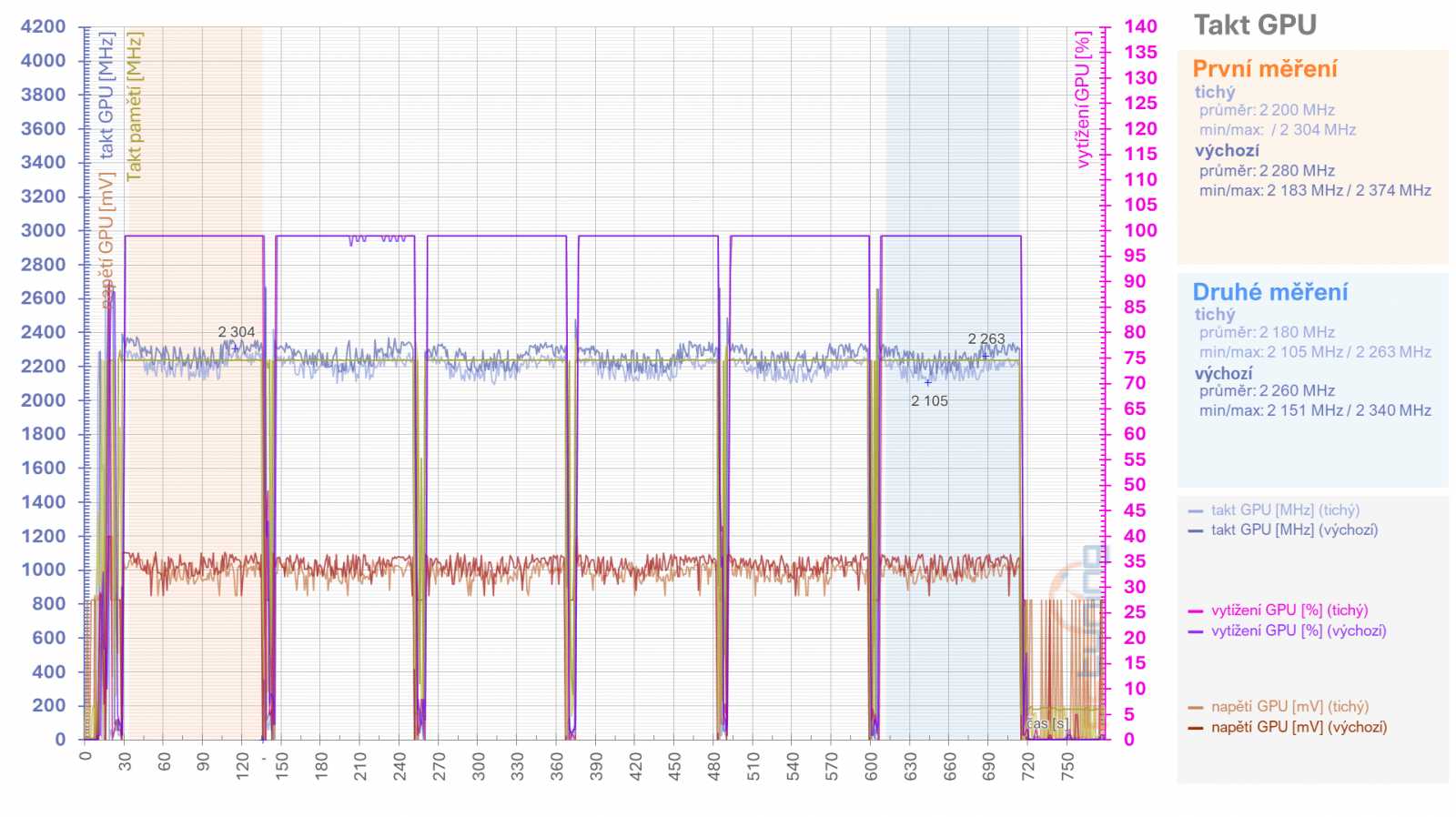The height and width of the screenshot is (817, 1456).
Task: Click the 'čas [s]' time axis label
Action: click(1047, 724)
